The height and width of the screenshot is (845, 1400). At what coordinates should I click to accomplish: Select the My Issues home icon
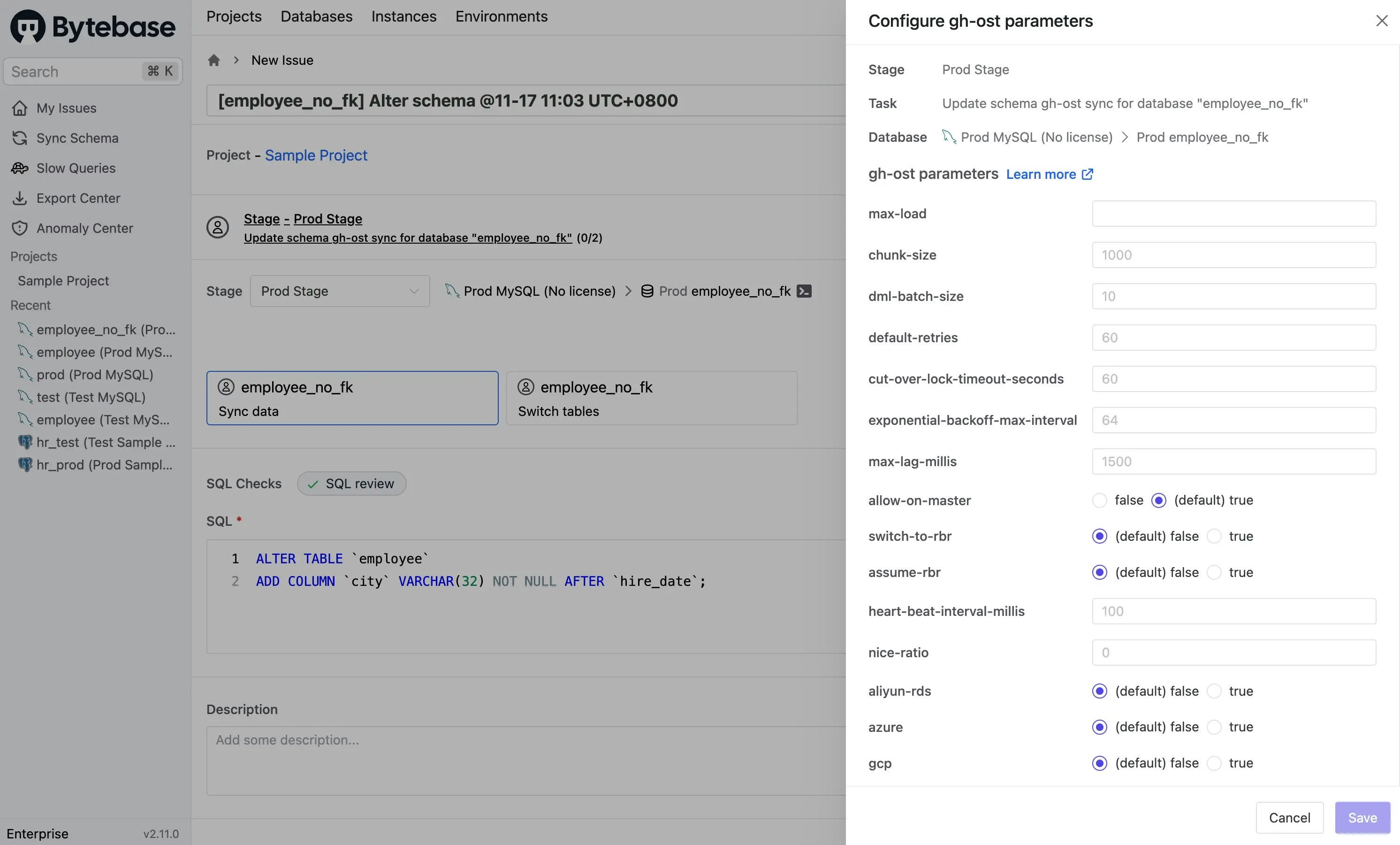(x=20, y=108)
